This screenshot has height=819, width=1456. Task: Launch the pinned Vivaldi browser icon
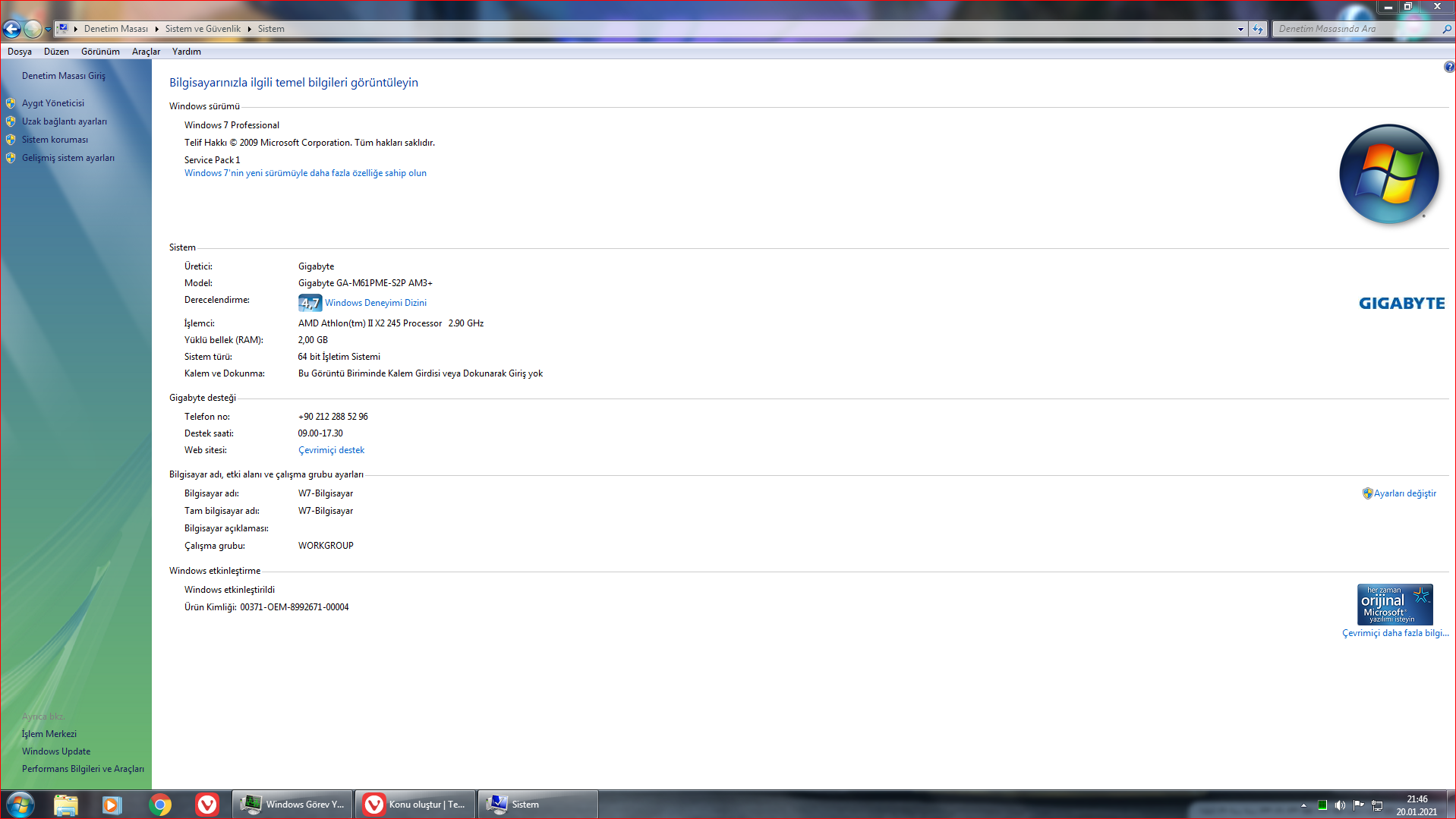coord(207,805)
